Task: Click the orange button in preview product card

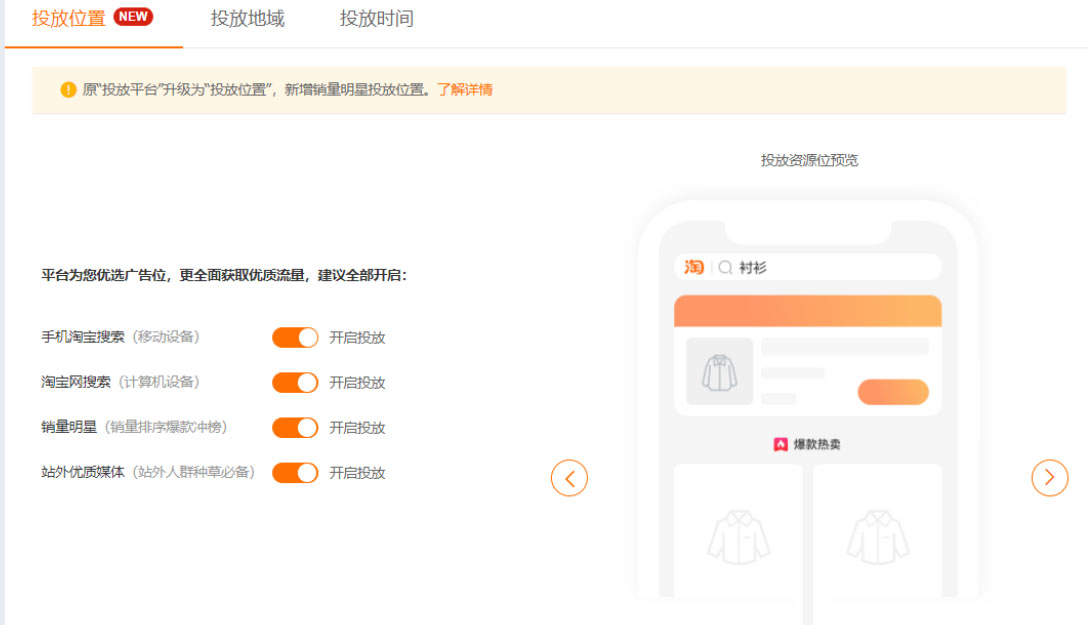Action: [892, 392]
